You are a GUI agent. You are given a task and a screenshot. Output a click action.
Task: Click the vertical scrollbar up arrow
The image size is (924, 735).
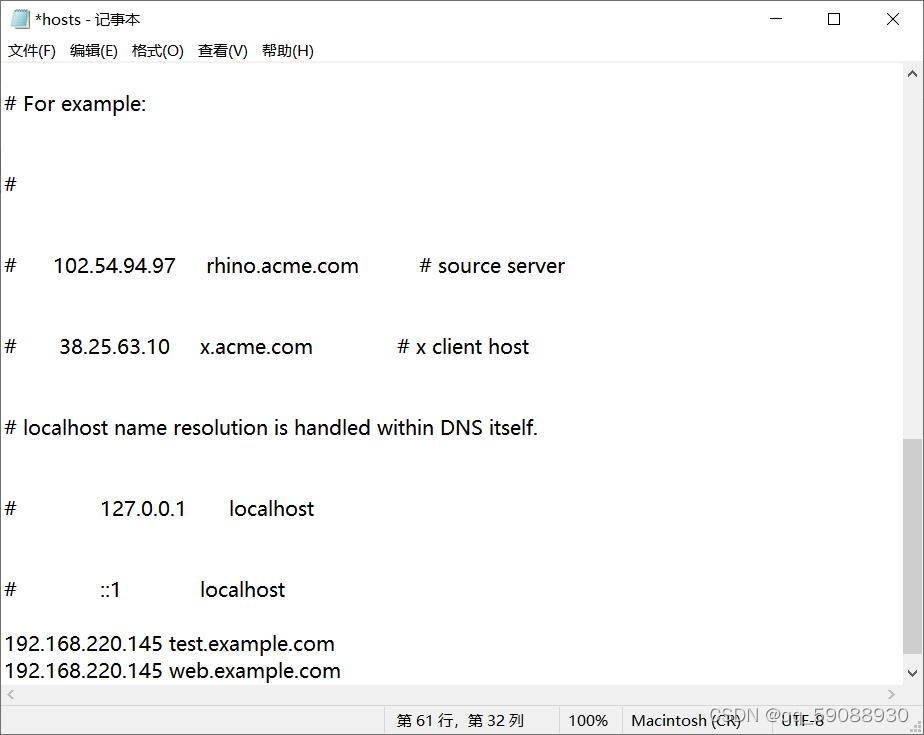pyautogui.click(x=912, y=74)
